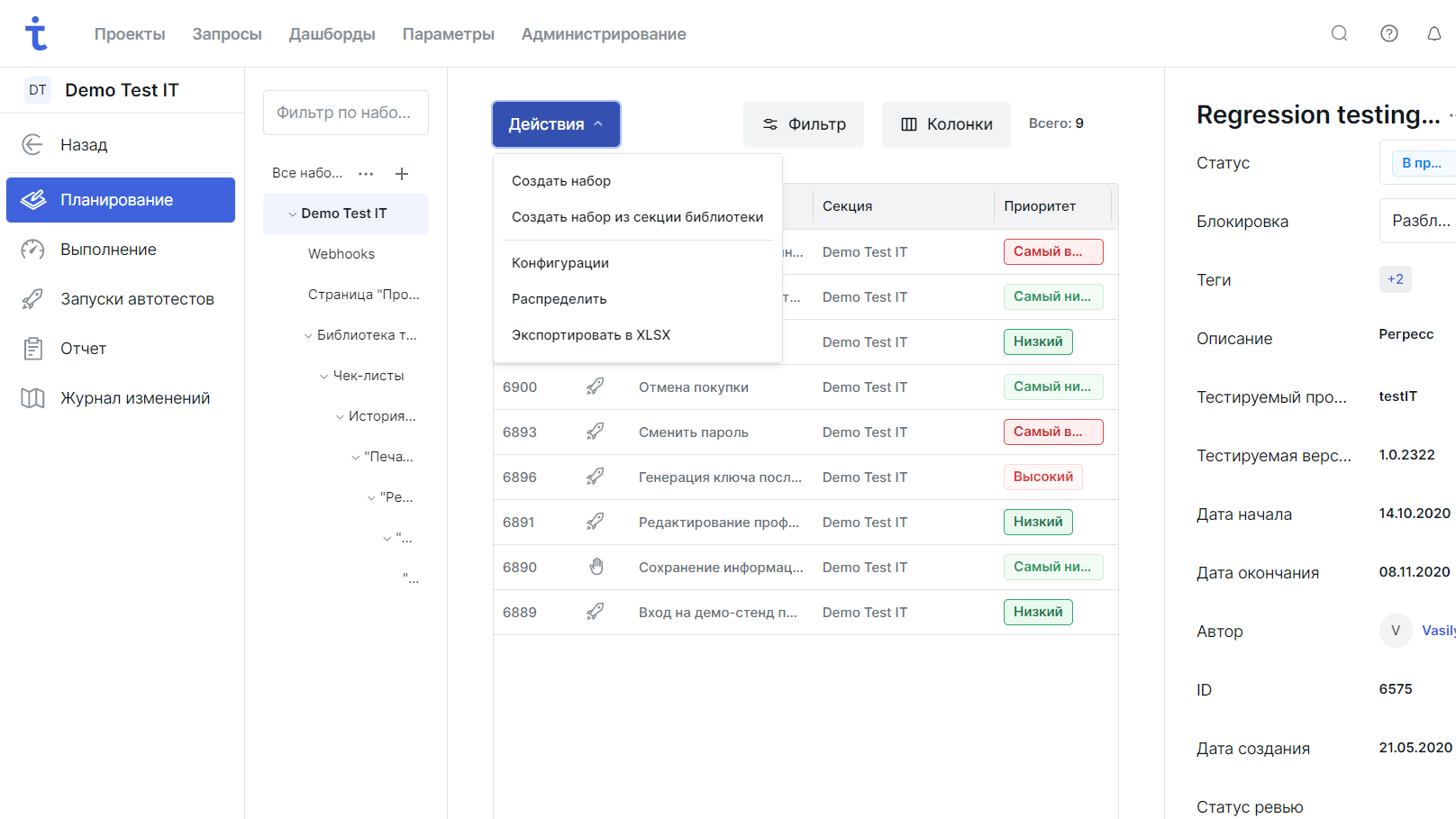Click Самый в... priority badge in row 6893
The width and height of the screenshot is (1456, 819).
[x=1053, y=432]
